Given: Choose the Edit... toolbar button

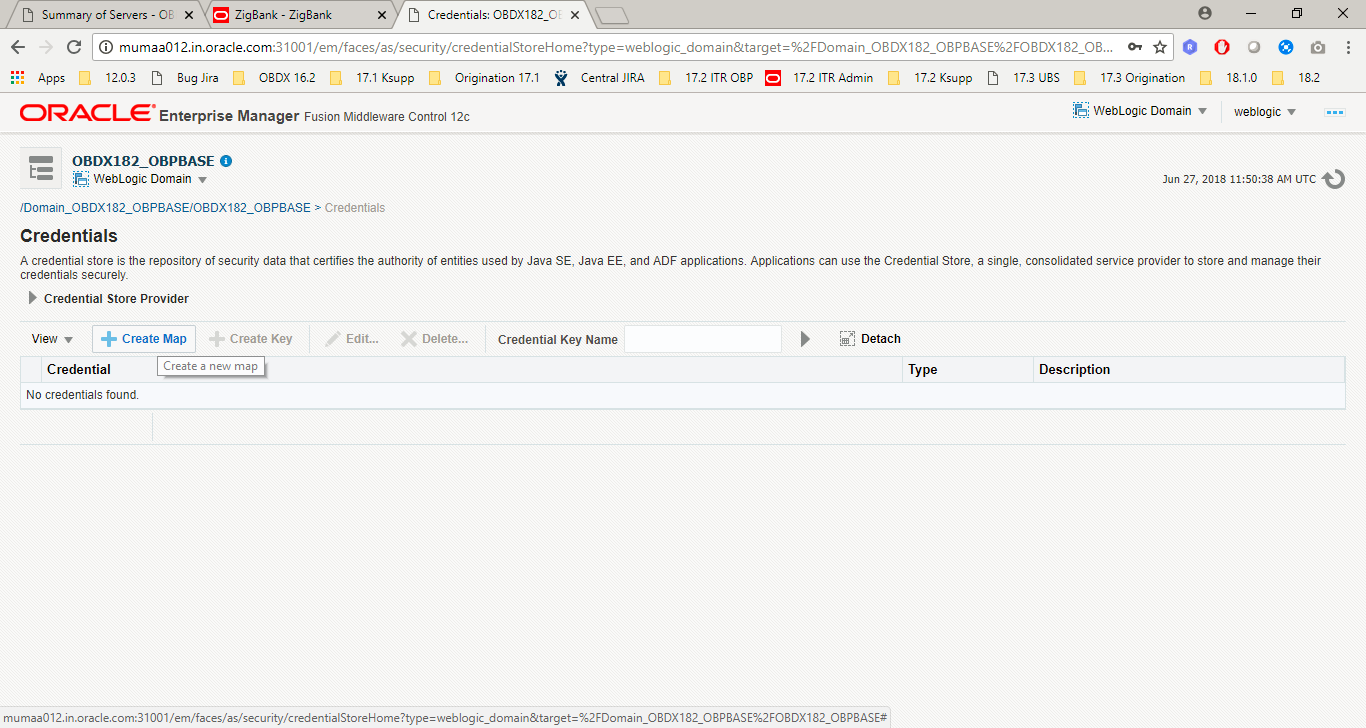Looking at the screenshot, I should pos(352,339).
